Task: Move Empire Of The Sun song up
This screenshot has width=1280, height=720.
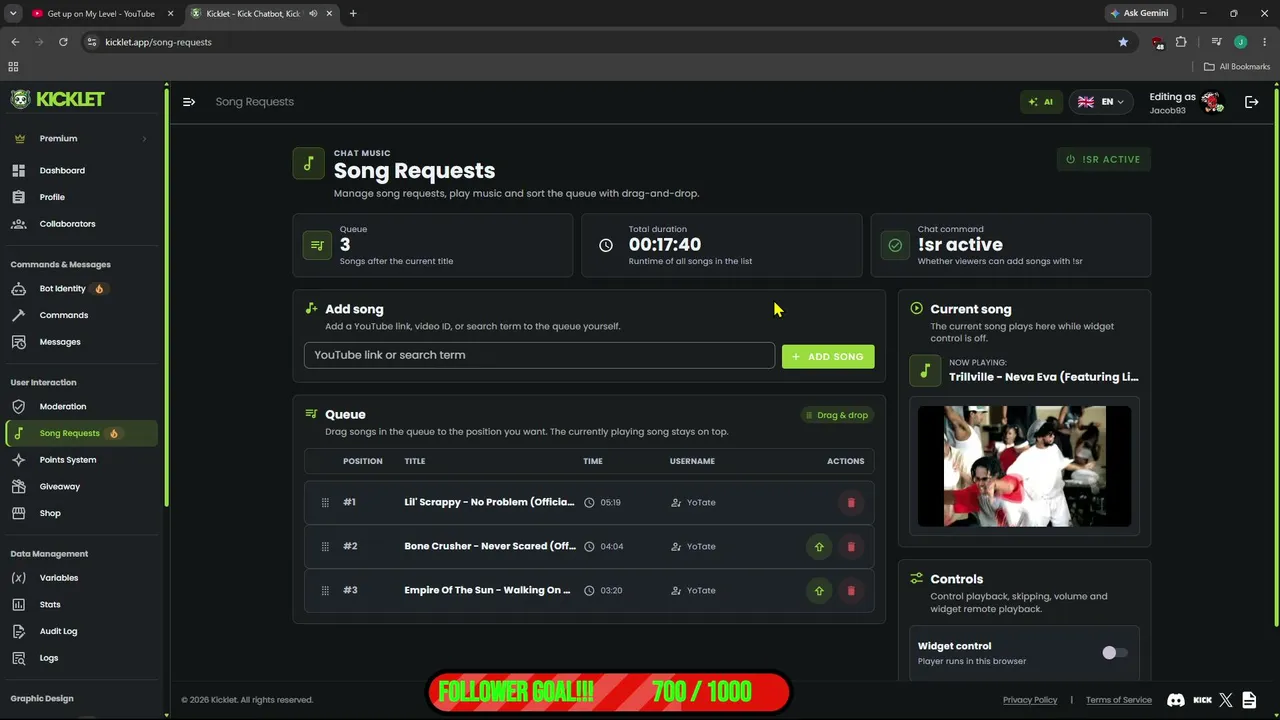Action: click(819, 591)
